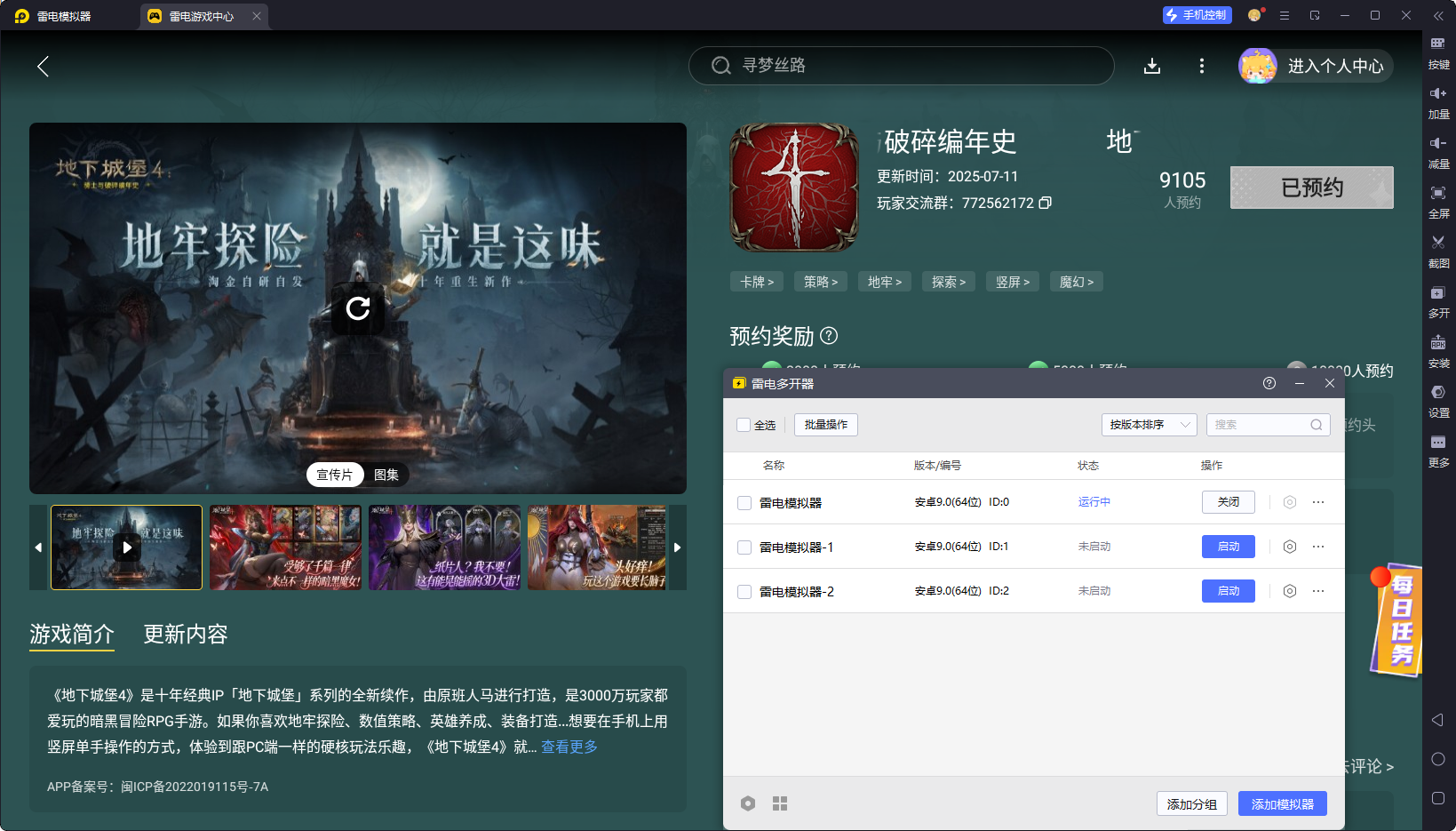Switch to the 图集 gallery tab

386,475
